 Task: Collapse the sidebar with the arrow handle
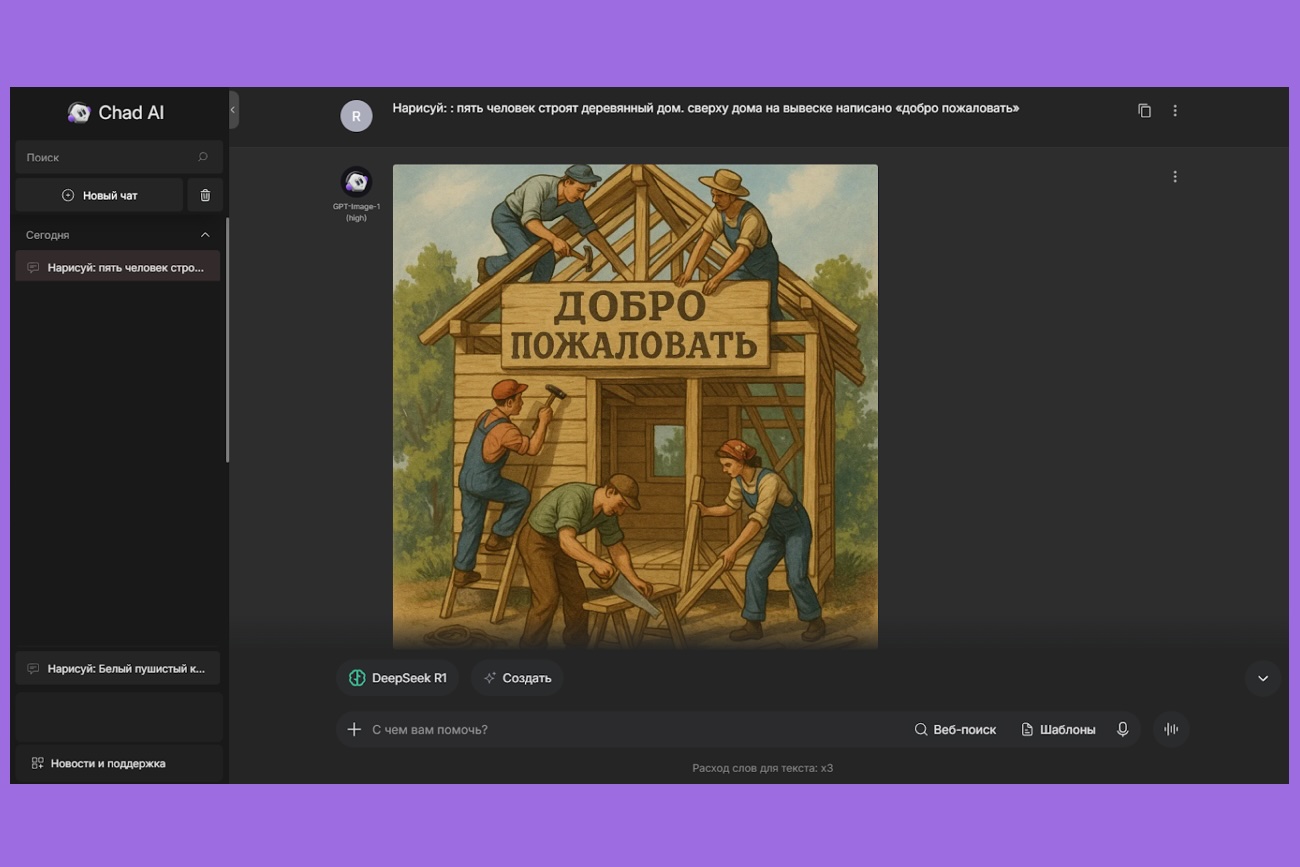coord(233,110)
